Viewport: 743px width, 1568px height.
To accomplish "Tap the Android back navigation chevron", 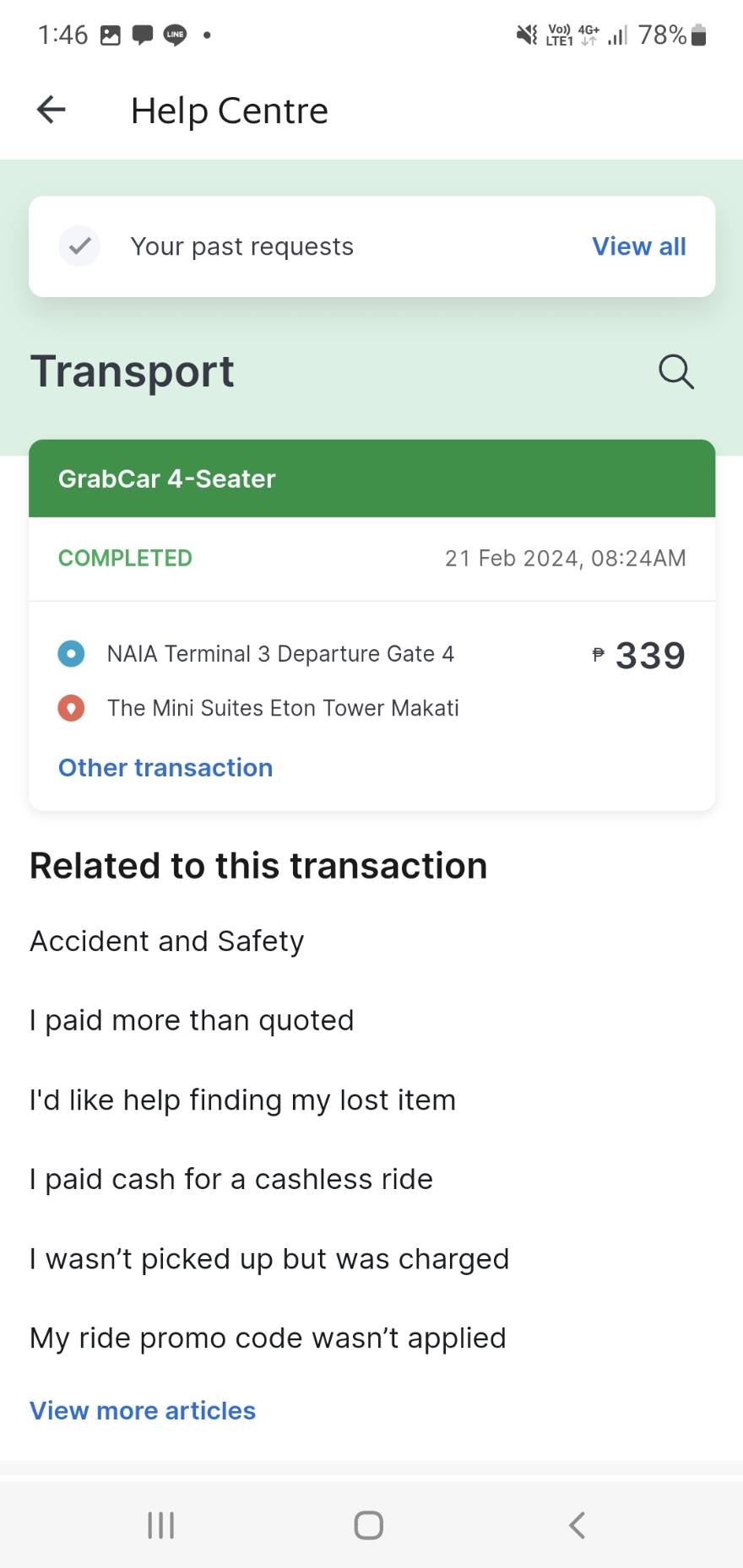I will point(577,1525).
